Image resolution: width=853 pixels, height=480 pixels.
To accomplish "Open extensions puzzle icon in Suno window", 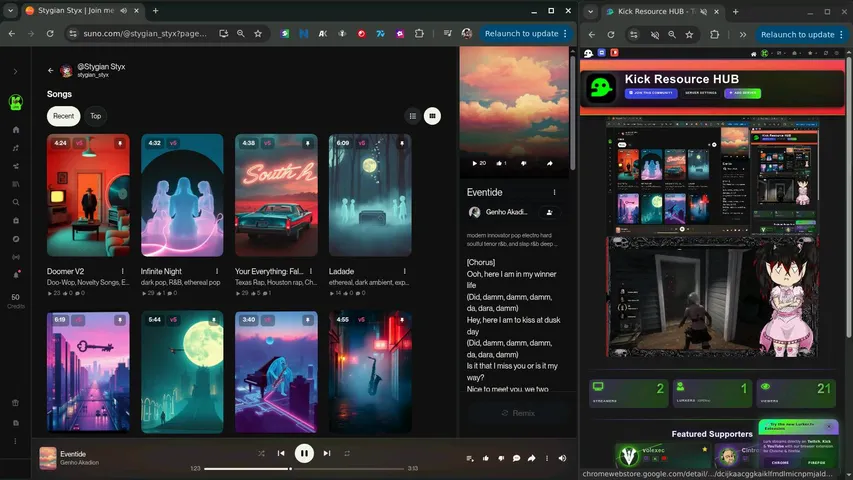I will [419, 34].
